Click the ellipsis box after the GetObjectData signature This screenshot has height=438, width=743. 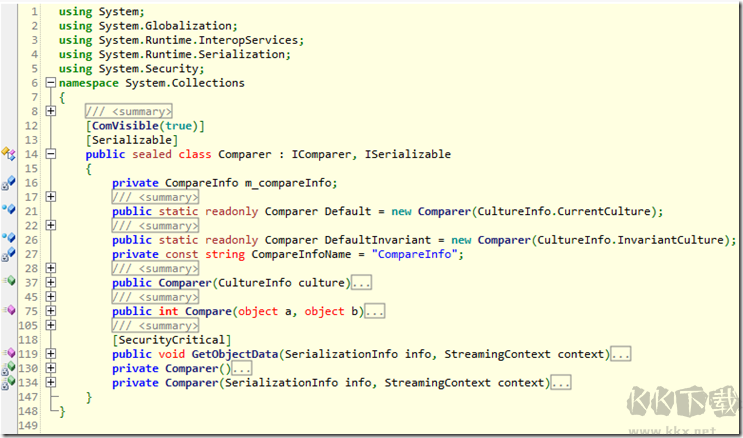point(620,354)
